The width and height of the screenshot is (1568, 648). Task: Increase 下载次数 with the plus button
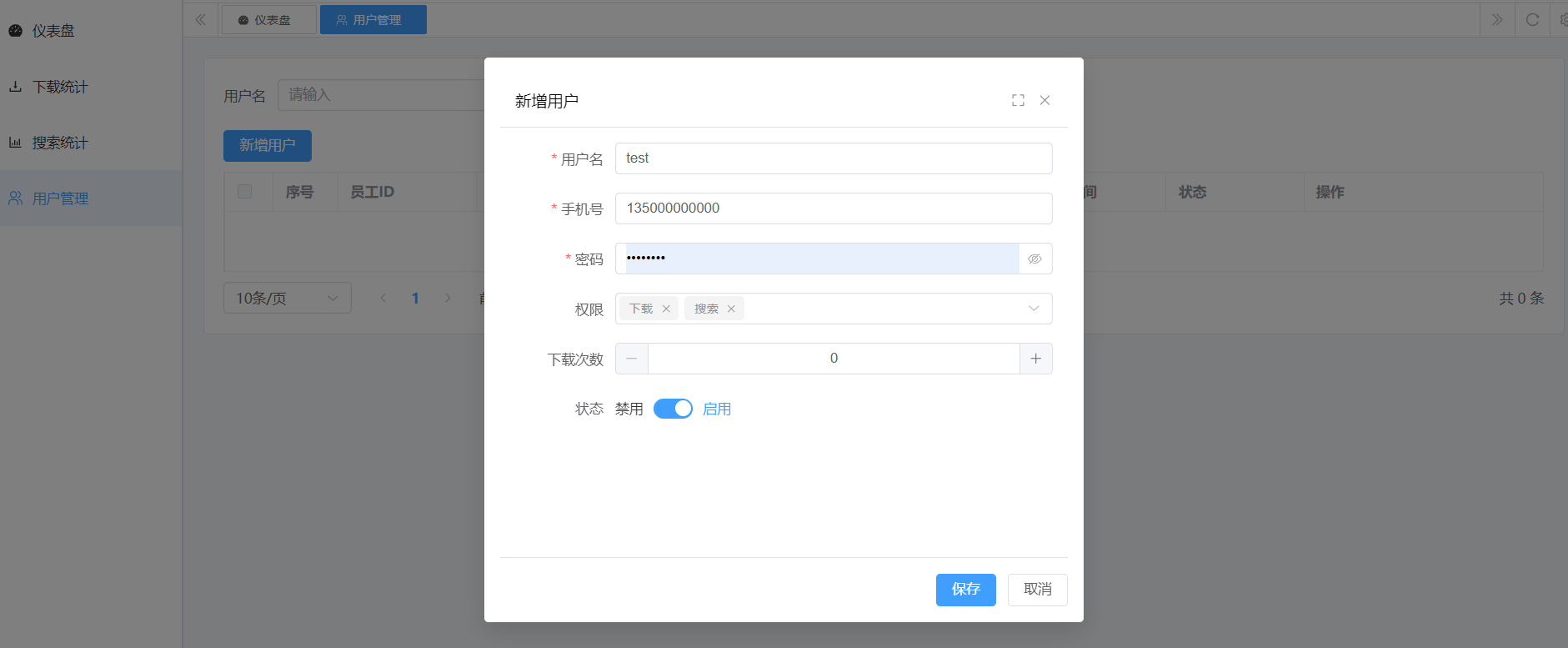point(1035,359)
